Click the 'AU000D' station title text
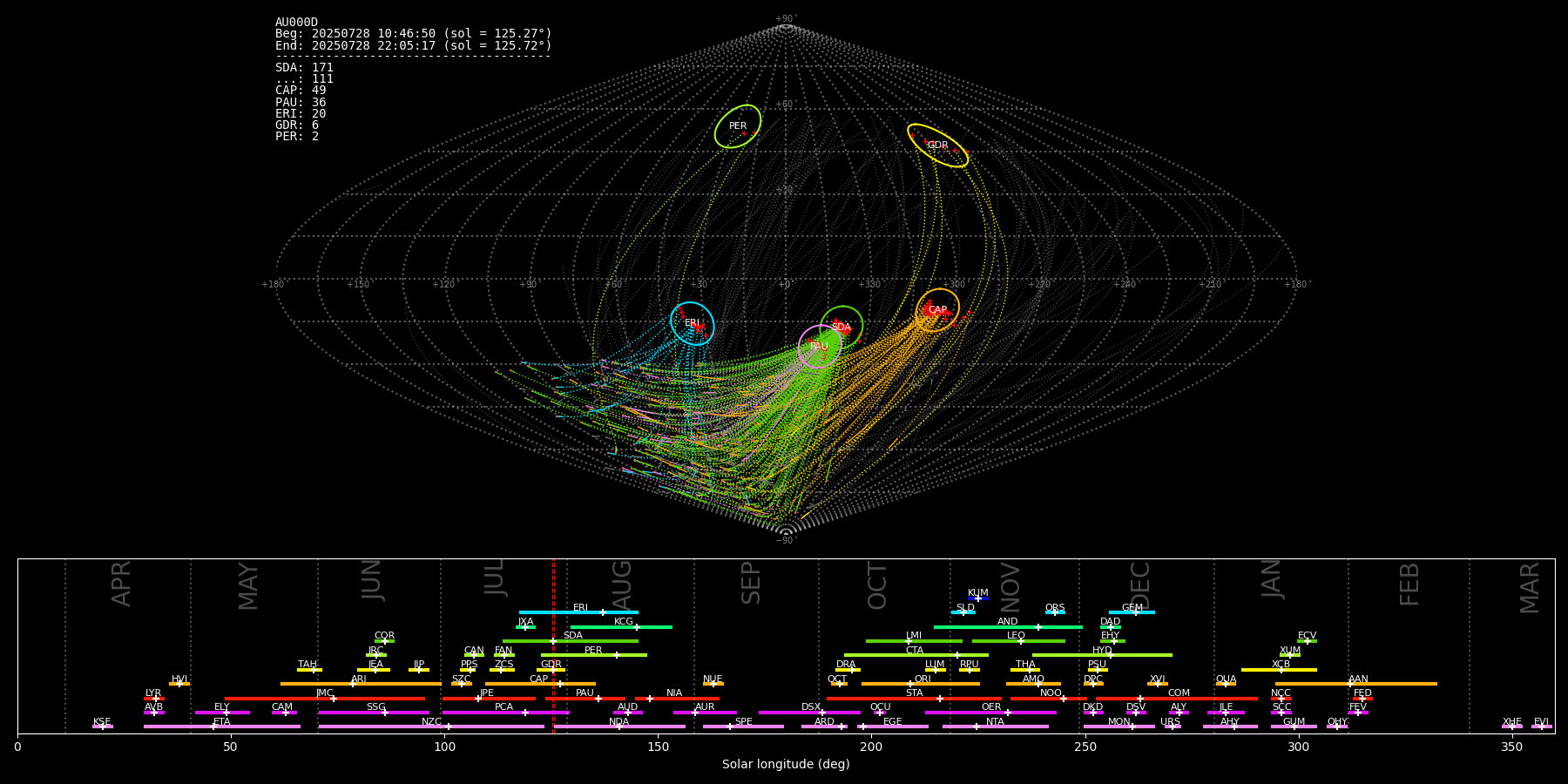Image resolution: width=1568 pixels, height=784 pixels. (x=296, y=23)
